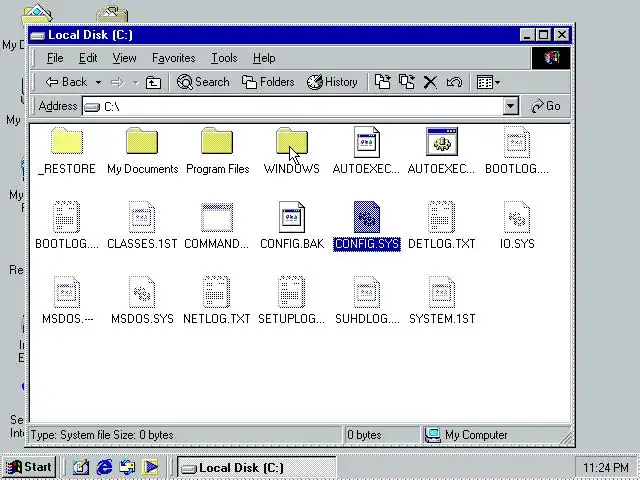Screen dimensions: 640x480
Task: Expand the Address bar dropdown
Action: [510, 107]
